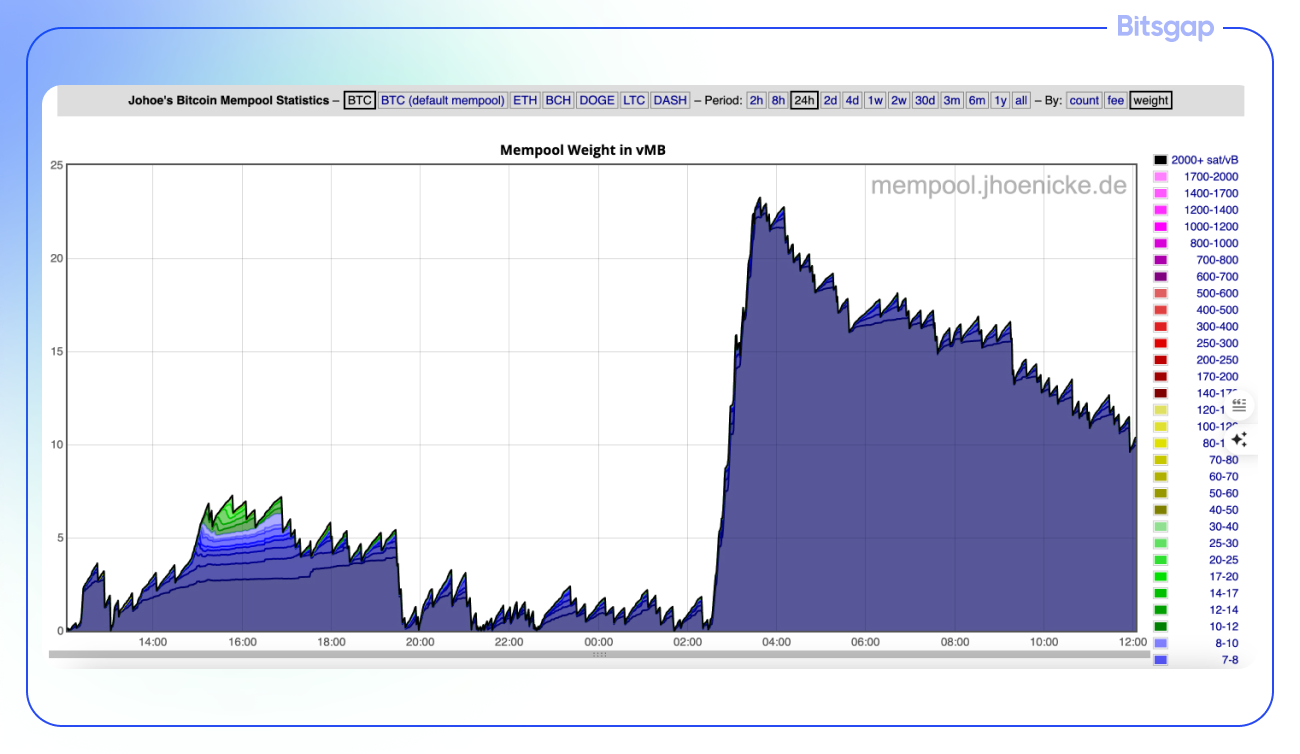Image resolution: width=1300 pixels, height=754 pixels.
Task: Grab the chart horizontal scrollbar handle
Action: click(600, 654)
